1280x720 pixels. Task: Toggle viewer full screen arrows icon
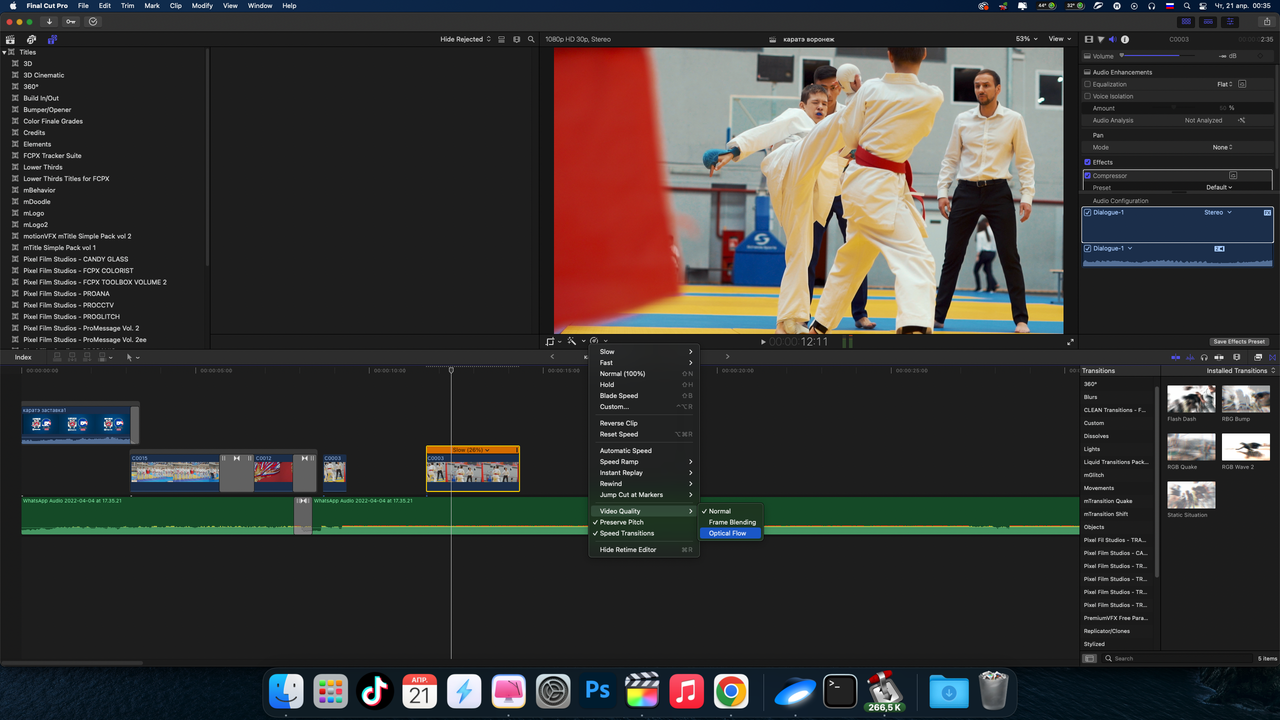tap(1070, 342)
